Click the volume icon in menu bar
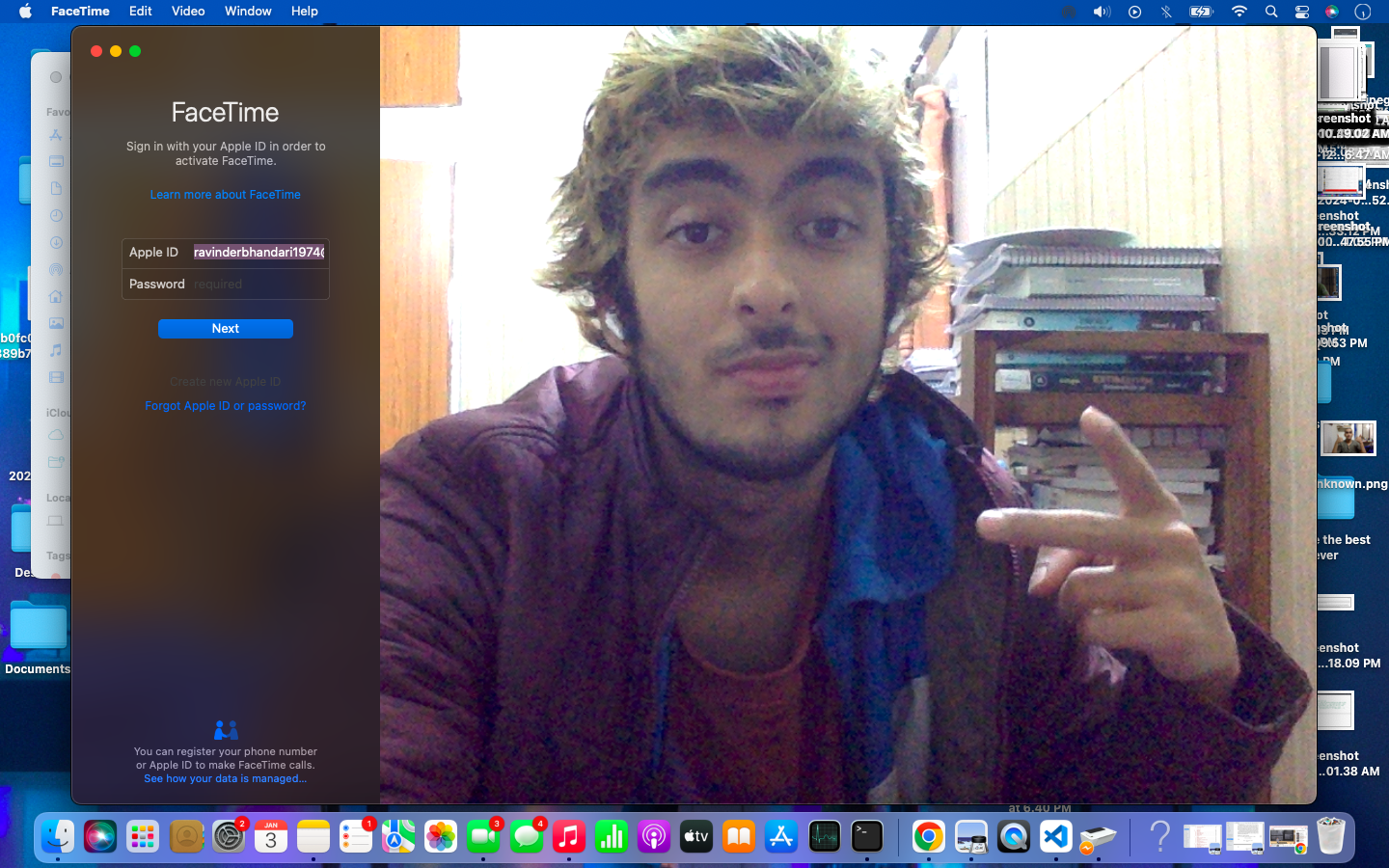This screenshot has width=1389, height=868. (x=1102, y=12)
